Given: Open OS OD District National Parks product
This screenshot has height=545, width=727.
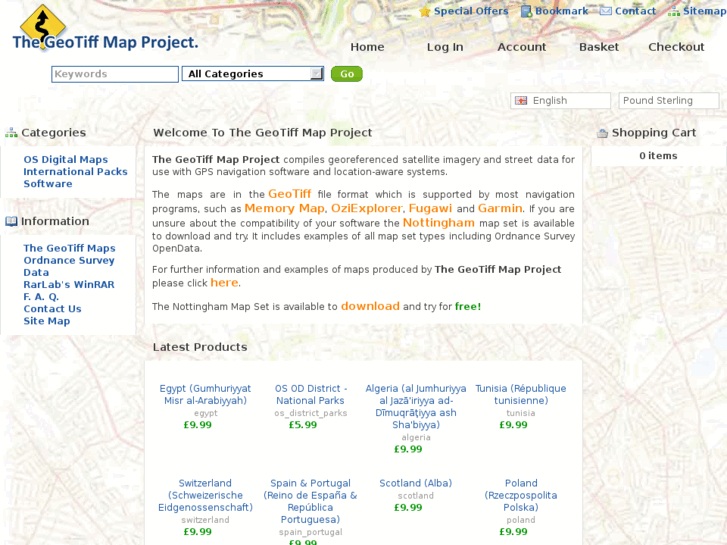Looking at the screenshot, I should pyautogui.click(x=311, y=394).
